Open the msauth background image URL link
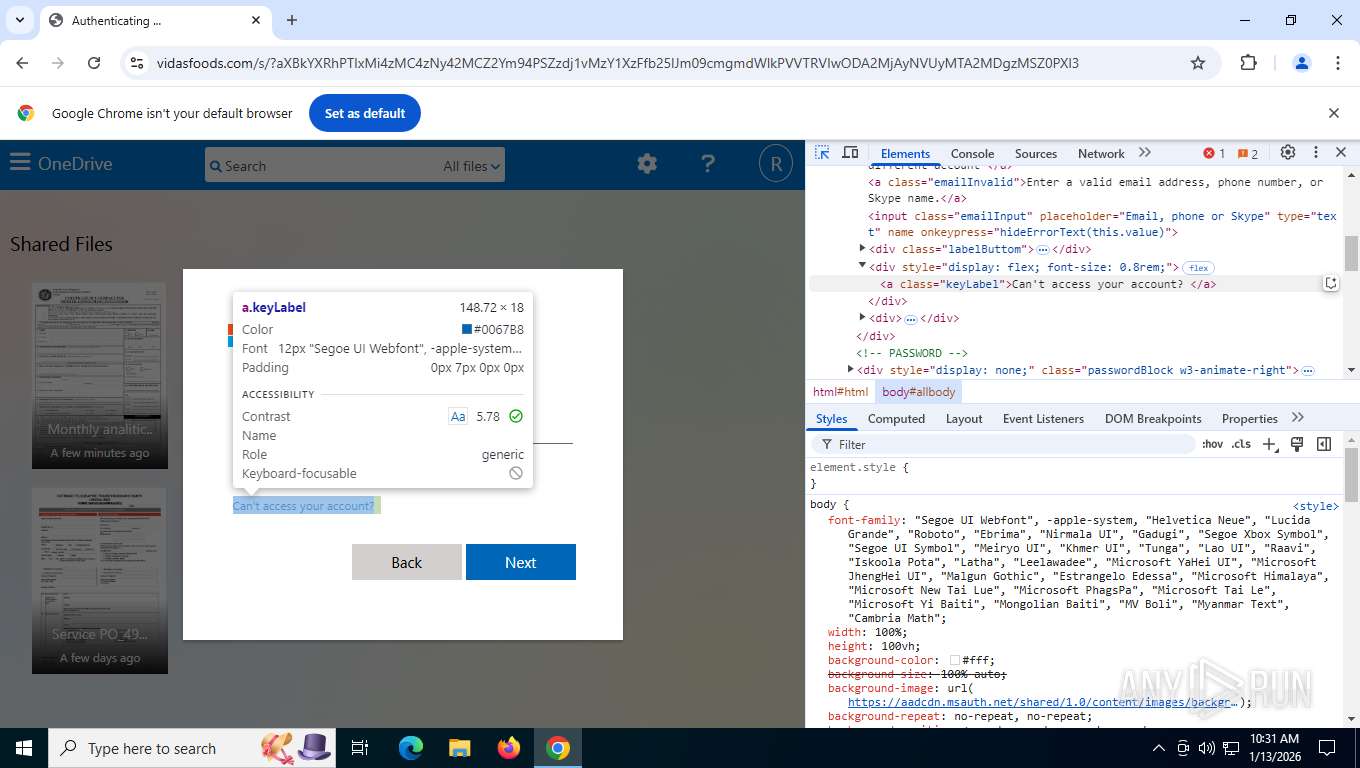This screenshot has height=768, width=1360. point(1044,702)
